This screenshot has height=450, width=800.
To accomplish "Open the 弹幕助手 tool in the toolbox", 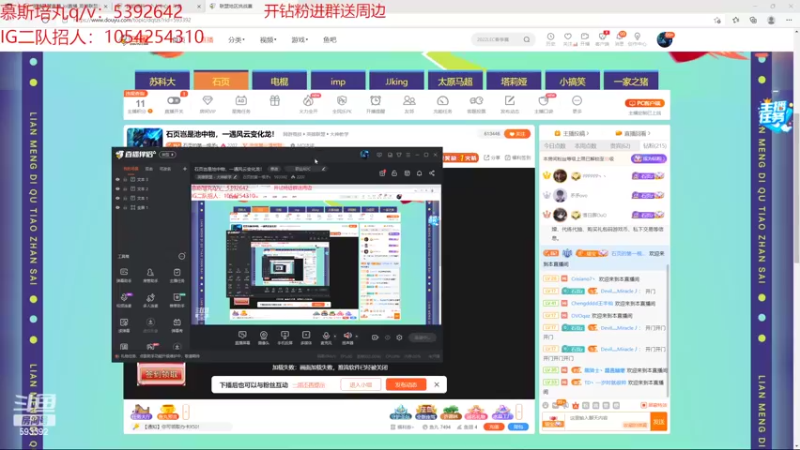I will [x=124, y=275].
